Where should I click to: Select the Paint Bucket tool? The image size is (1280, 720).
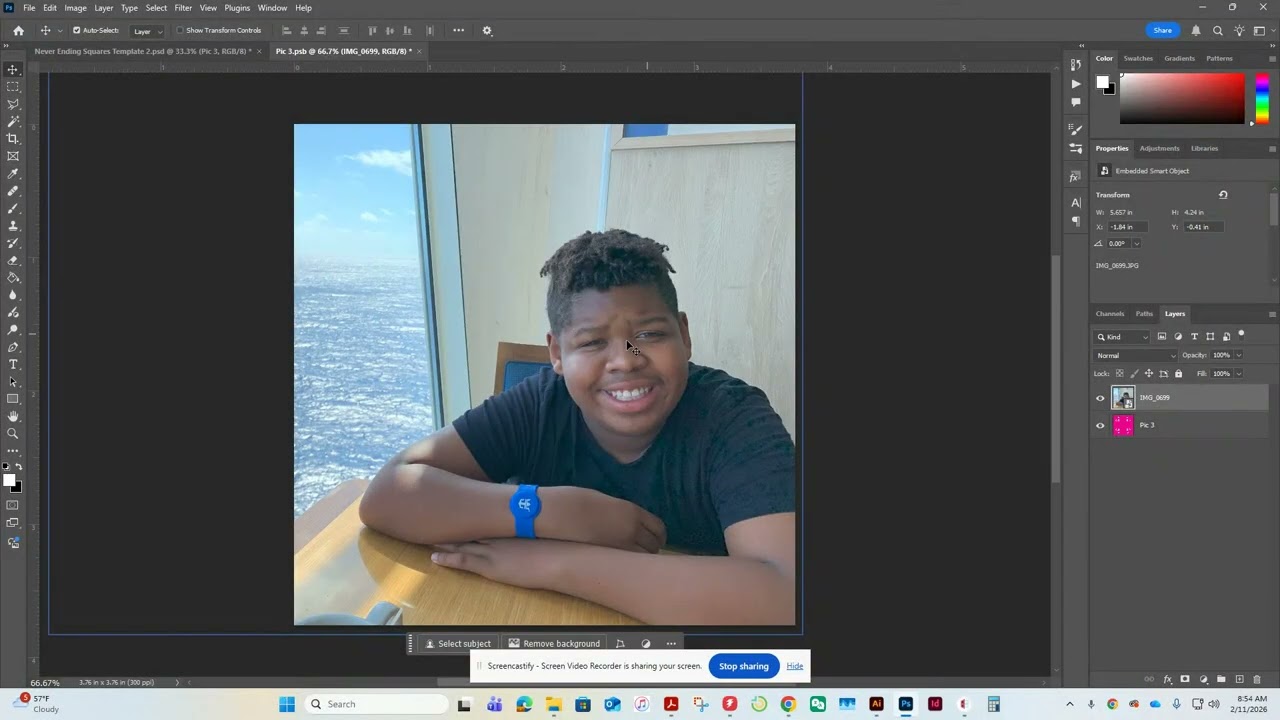point(13,278)
